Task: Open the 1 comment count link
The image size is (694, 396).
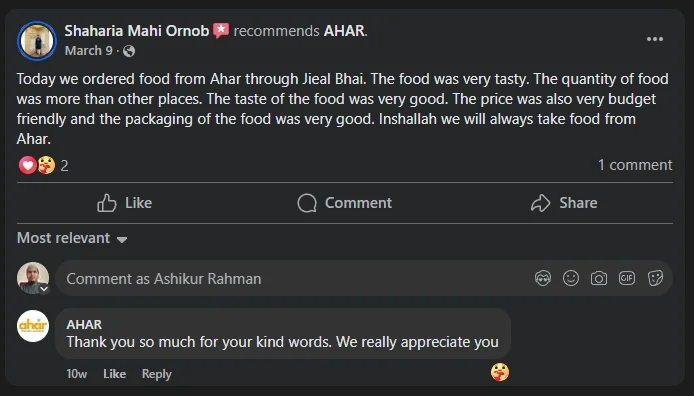Action: 635,165
